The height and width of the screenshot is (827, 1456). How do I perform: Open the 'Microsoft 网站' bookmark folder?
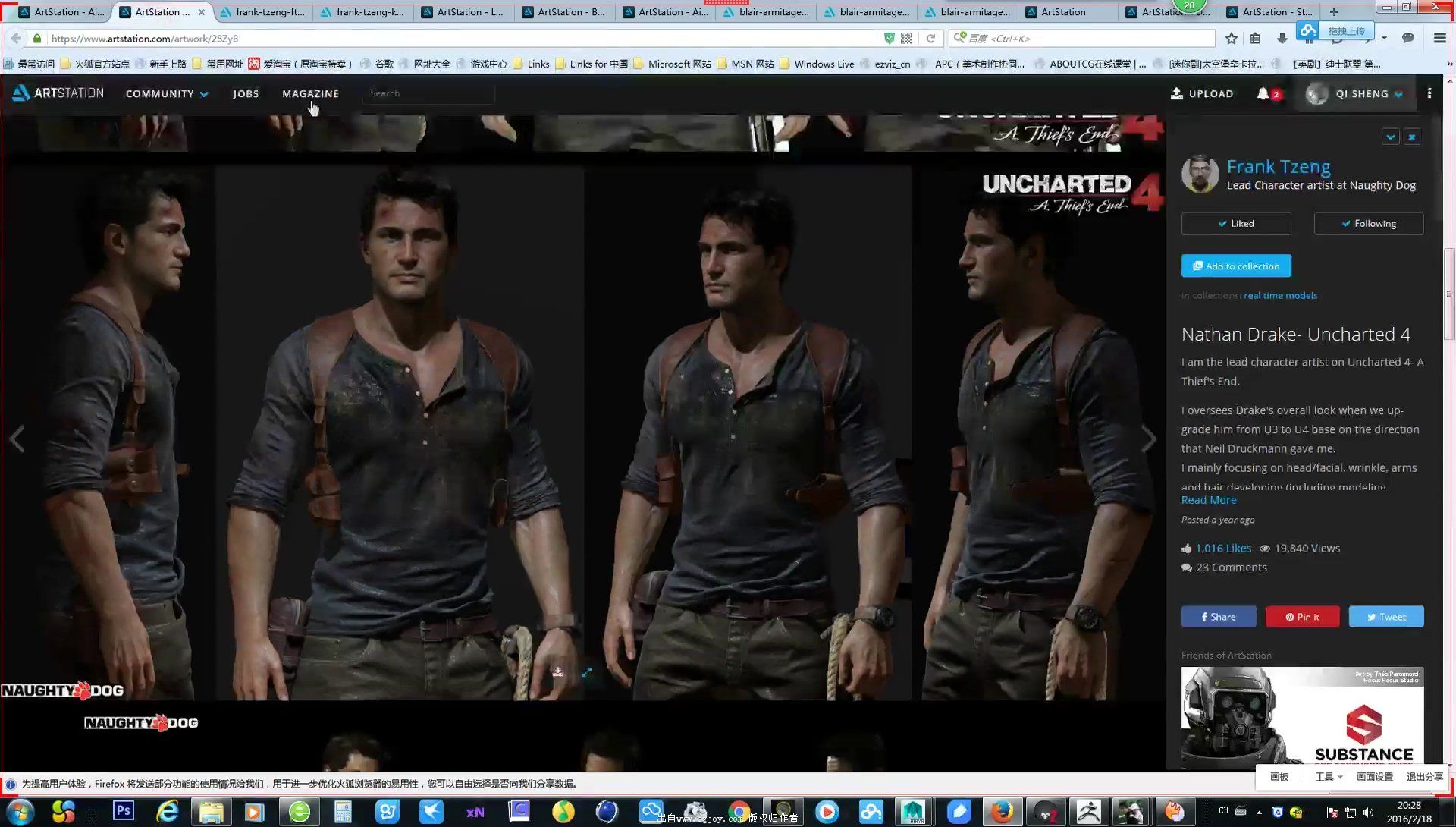(x=673, y=64)
